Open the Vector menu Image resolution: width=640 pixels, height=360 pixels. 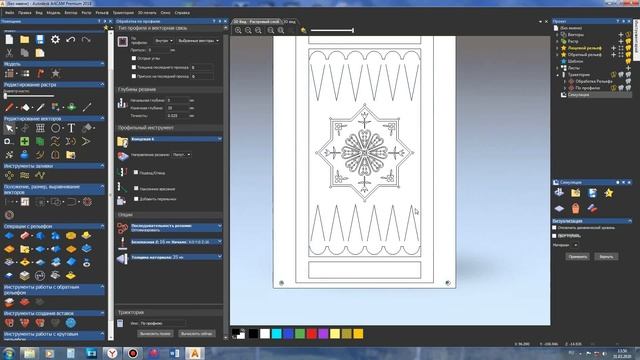coord(71,13)
